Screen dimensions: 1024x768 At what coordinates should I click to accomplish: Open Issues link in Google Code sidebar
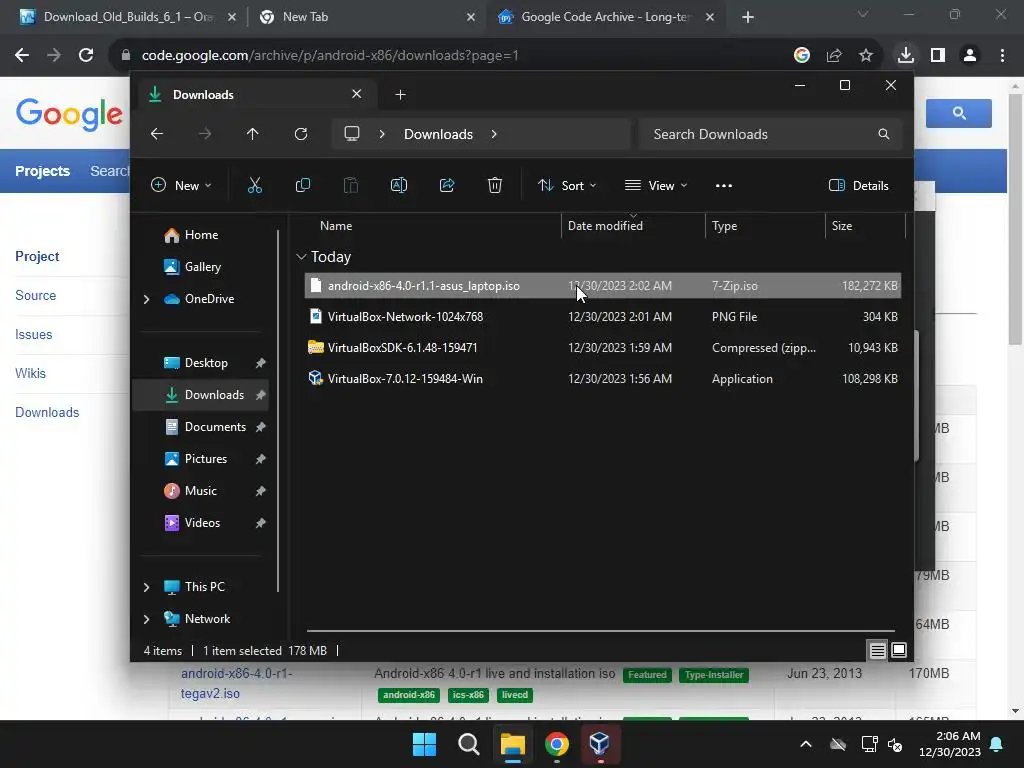pyautogui.click(x=33, y=334)
